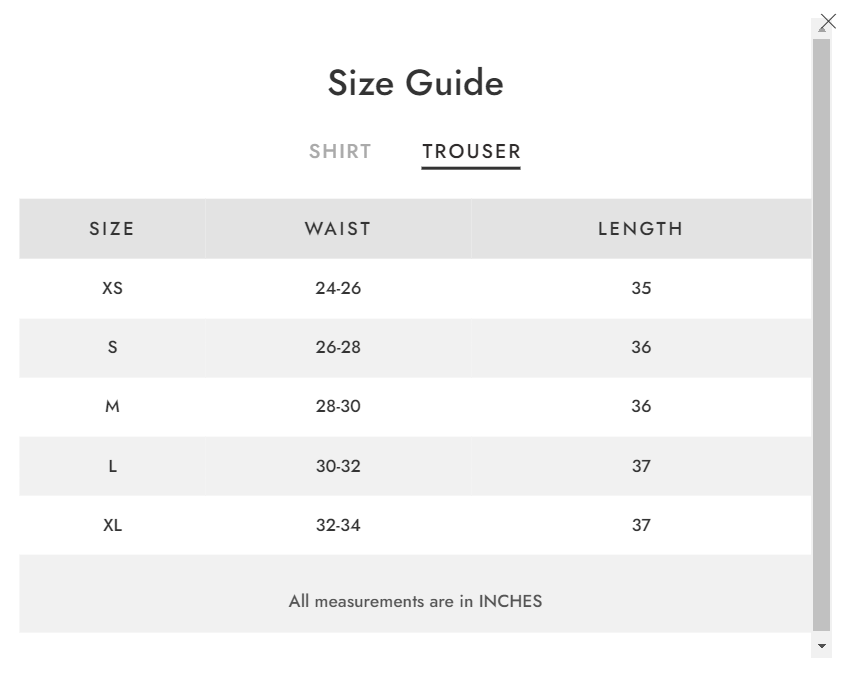The height and width of the screenshot is (673, 853).
Task: Click the WAIST column header
Action: click(338, 229)
